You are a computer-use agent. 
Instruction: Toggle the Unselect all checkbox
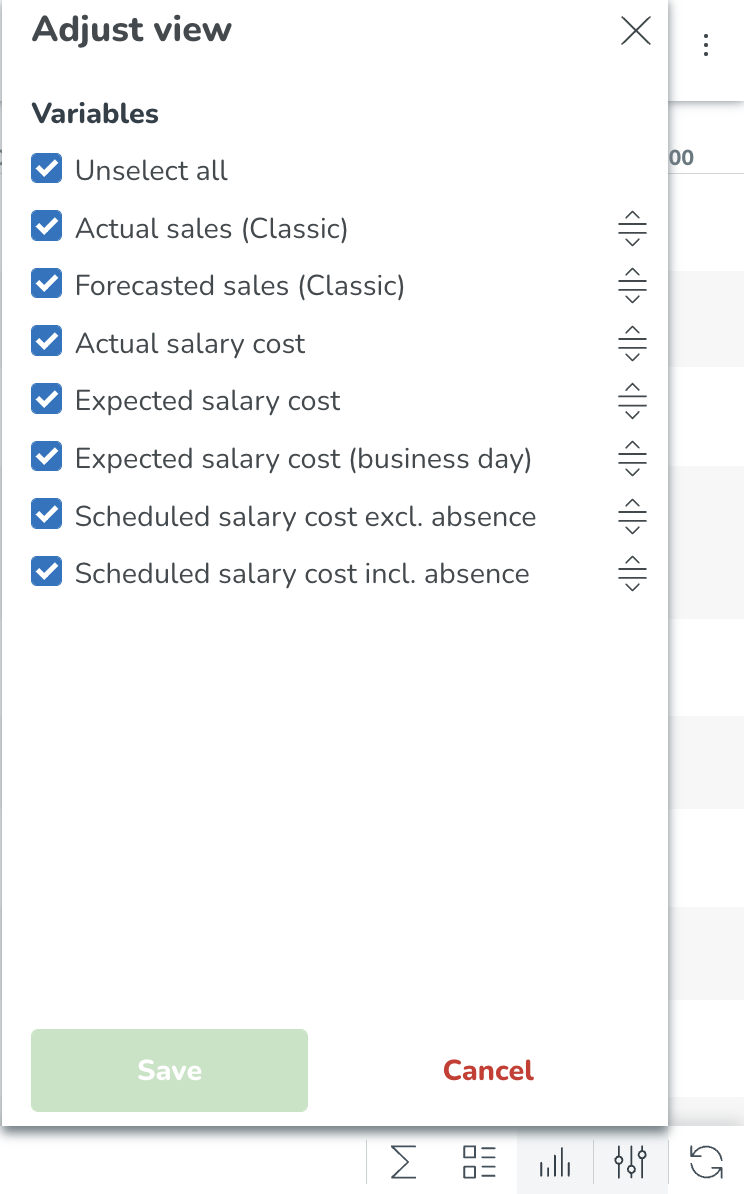click(x=46, y=169)
